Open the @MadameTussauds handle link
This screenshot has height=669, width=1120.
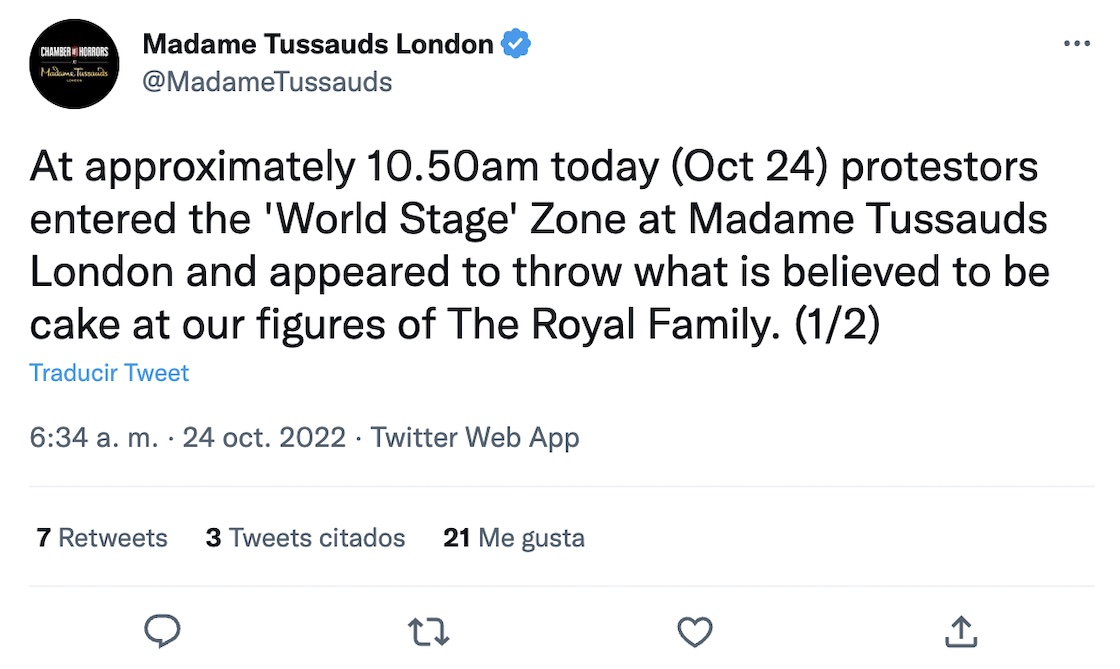tap(267, 81)
